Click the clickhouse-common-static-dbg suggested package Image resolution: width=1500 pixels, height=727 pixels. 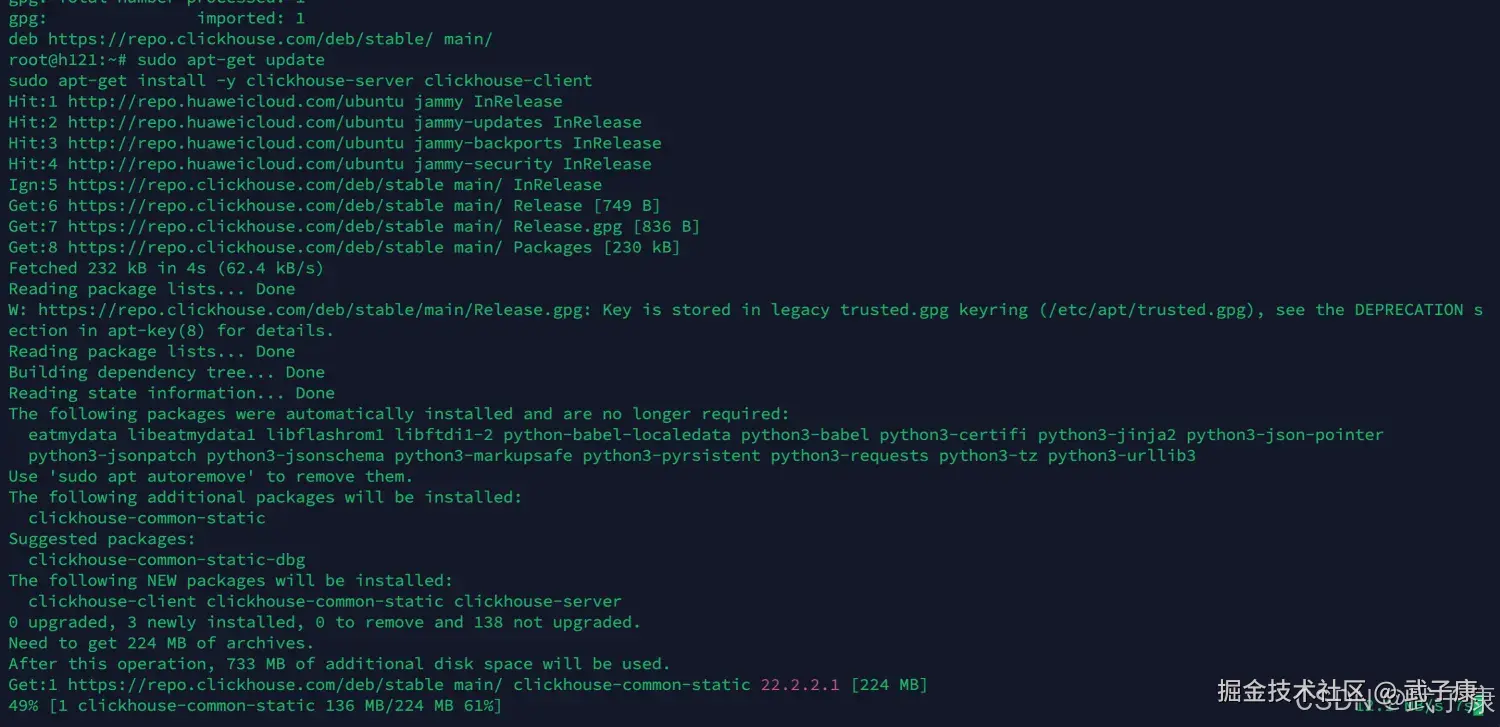click(x=166, y=560)
